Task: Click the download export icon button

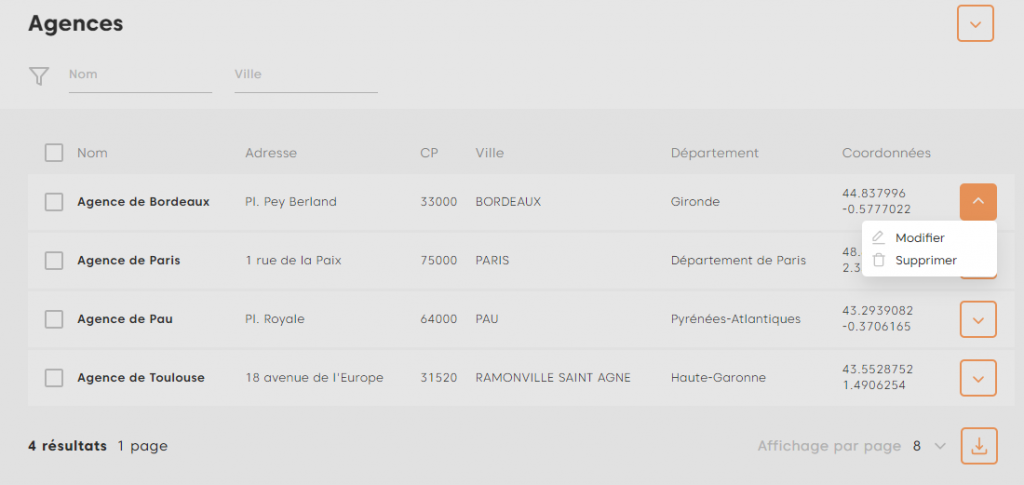Action: (x=979, y=446)
